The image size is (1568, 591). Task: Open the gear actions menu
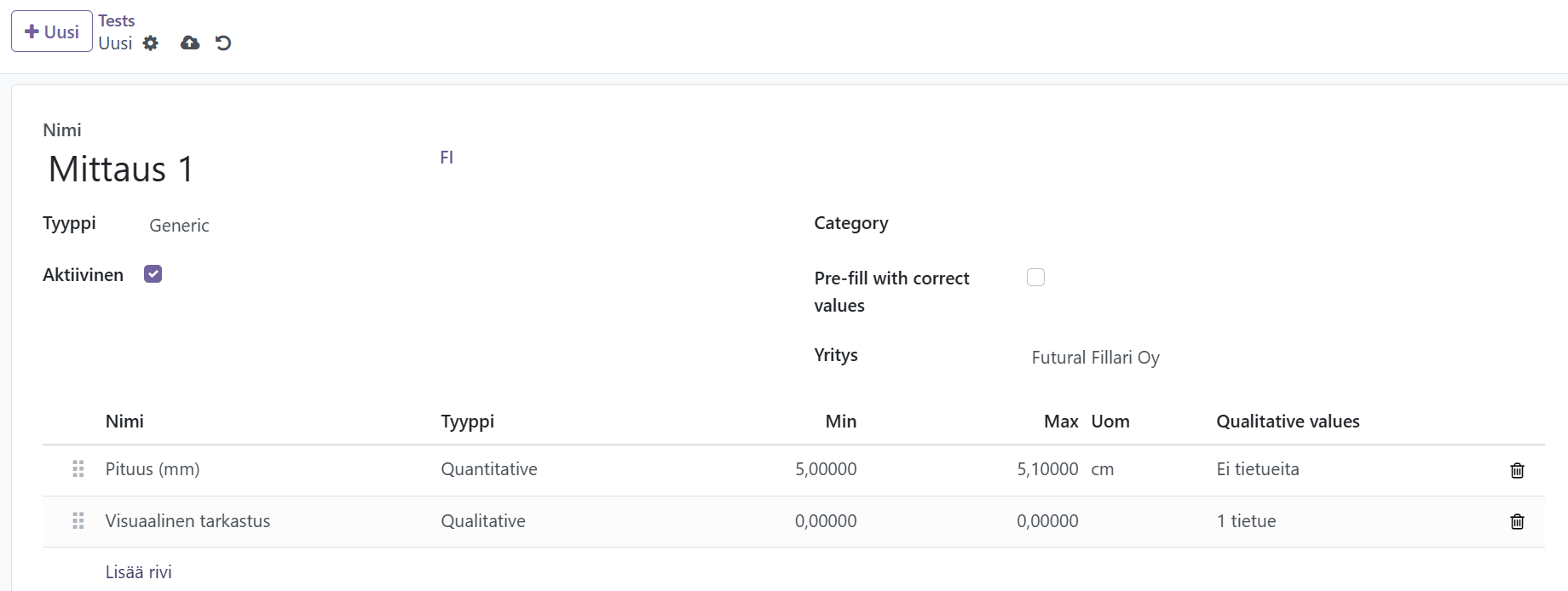[151, 43]
